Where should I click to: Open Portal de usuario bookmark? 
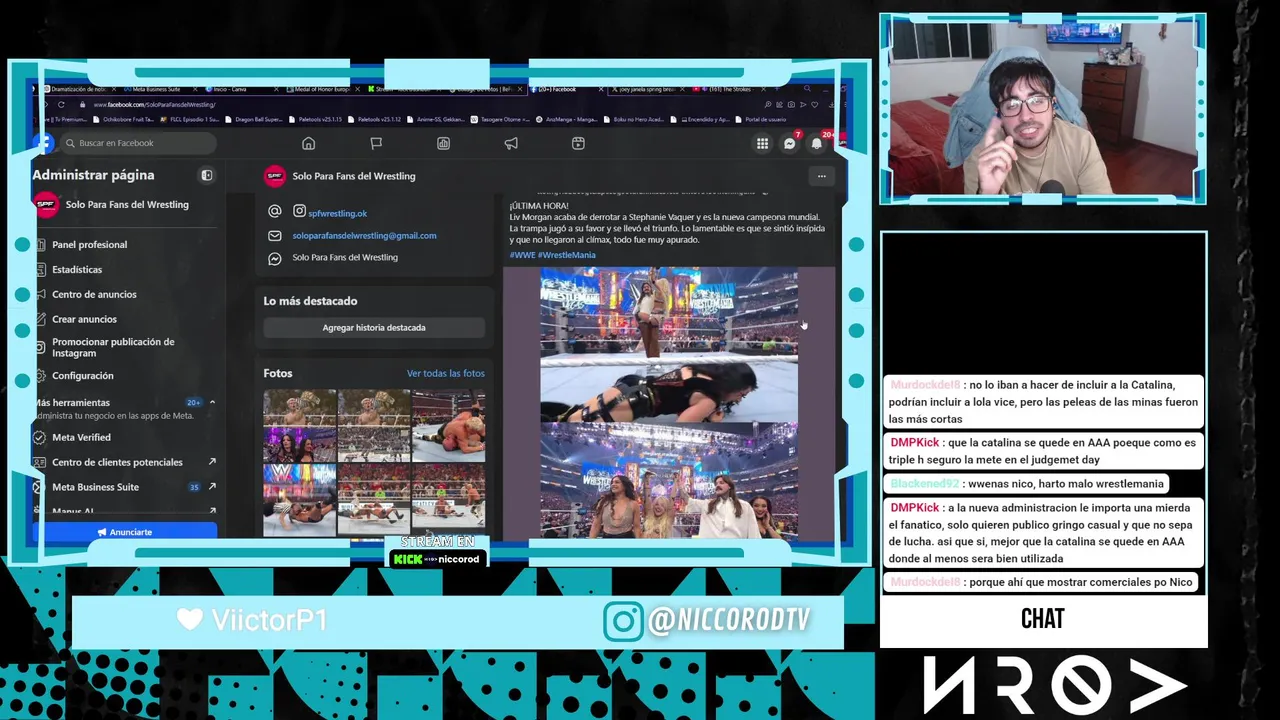(x=762, y=119)
